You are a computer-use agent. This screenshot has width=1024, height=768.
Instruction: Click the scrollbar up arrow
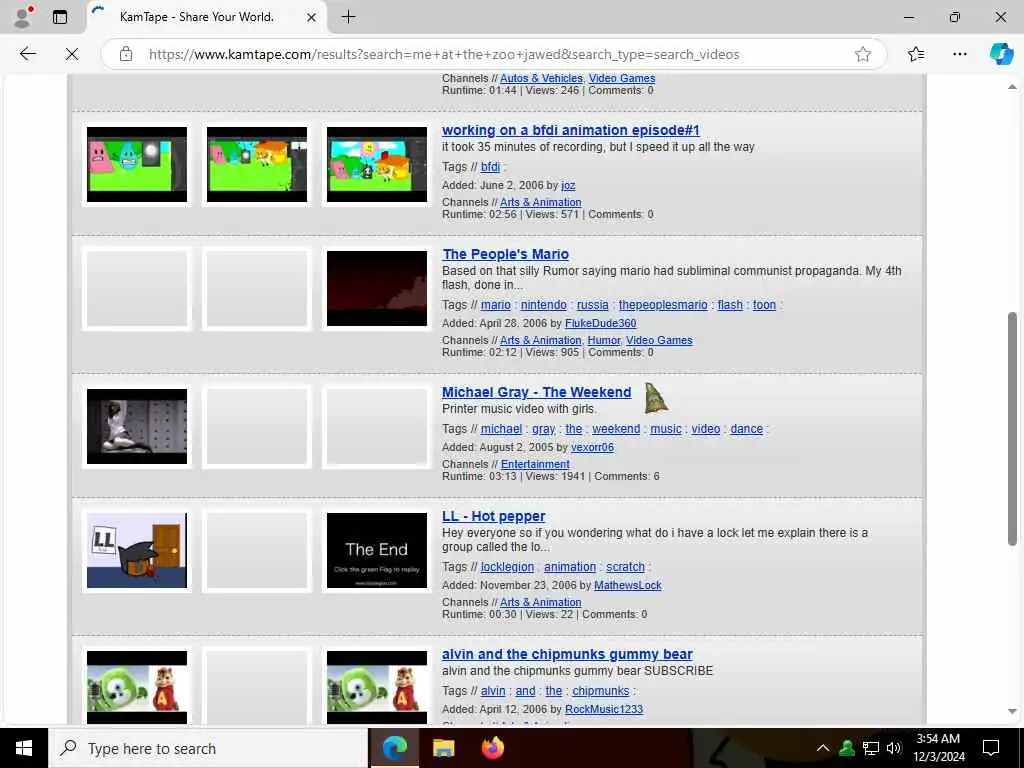1012,86
